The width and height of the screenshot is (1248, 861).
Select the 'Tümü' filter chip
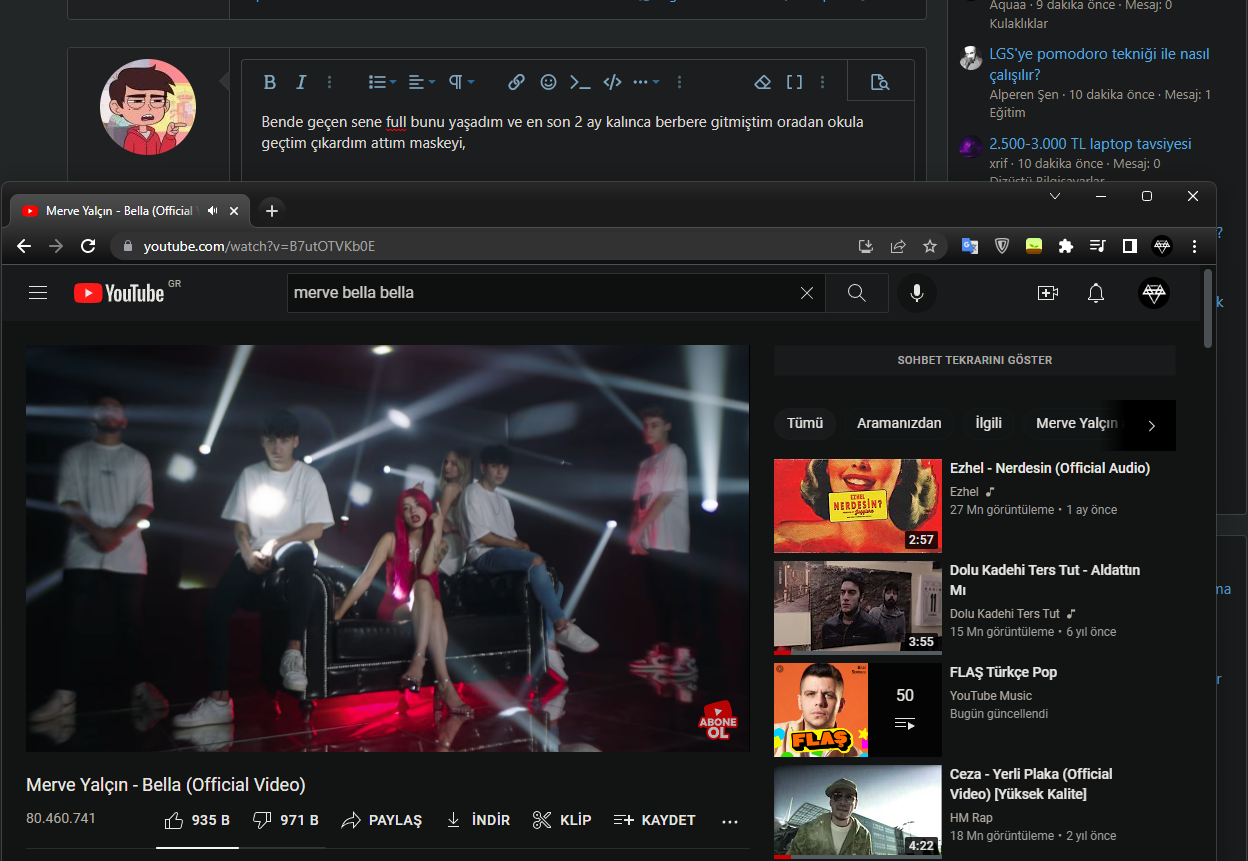point(805,423)
